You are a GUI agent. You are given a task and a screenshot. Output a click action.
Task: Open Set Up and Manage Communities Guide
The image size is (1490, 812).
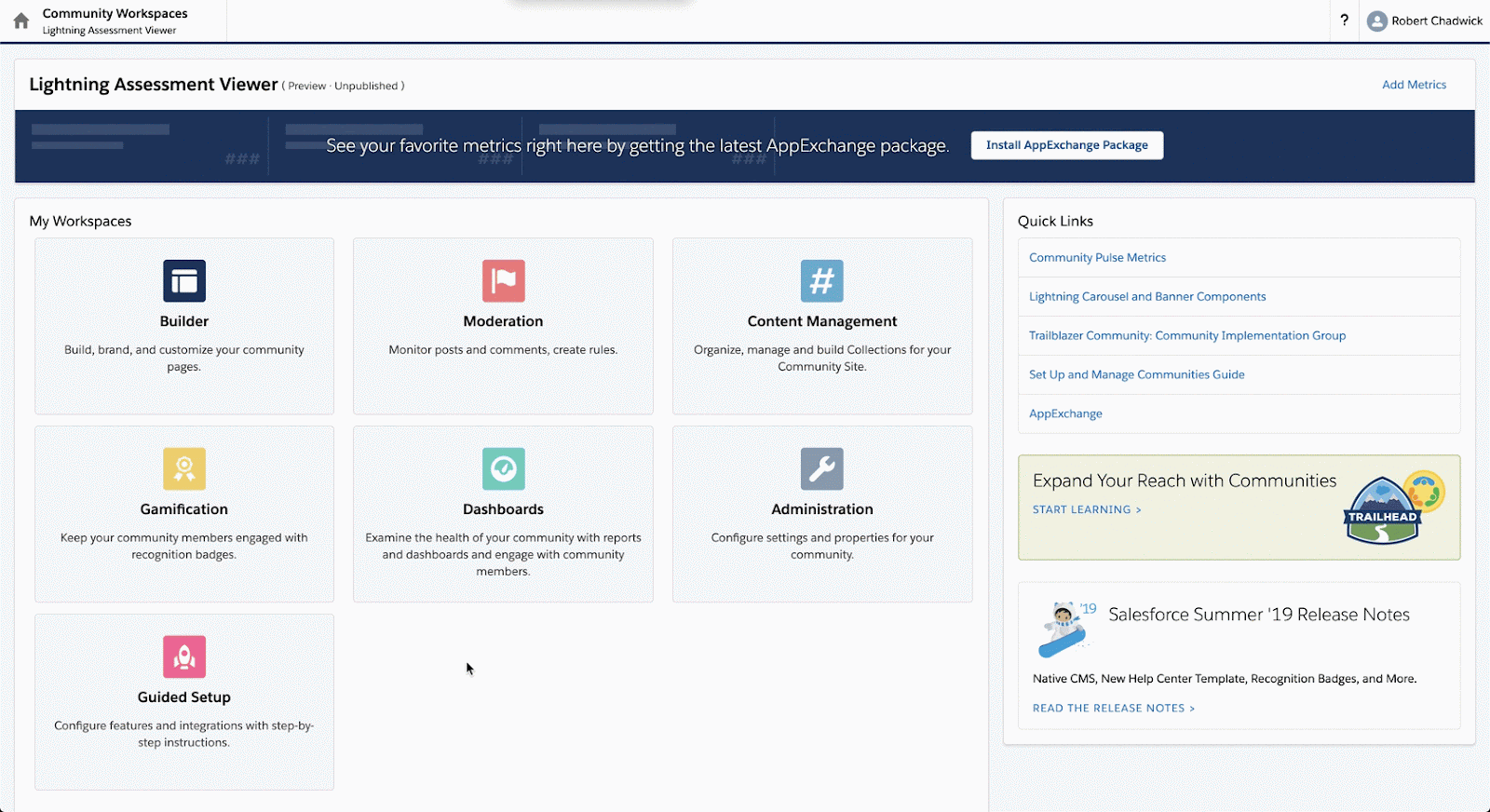[1136, 375]
